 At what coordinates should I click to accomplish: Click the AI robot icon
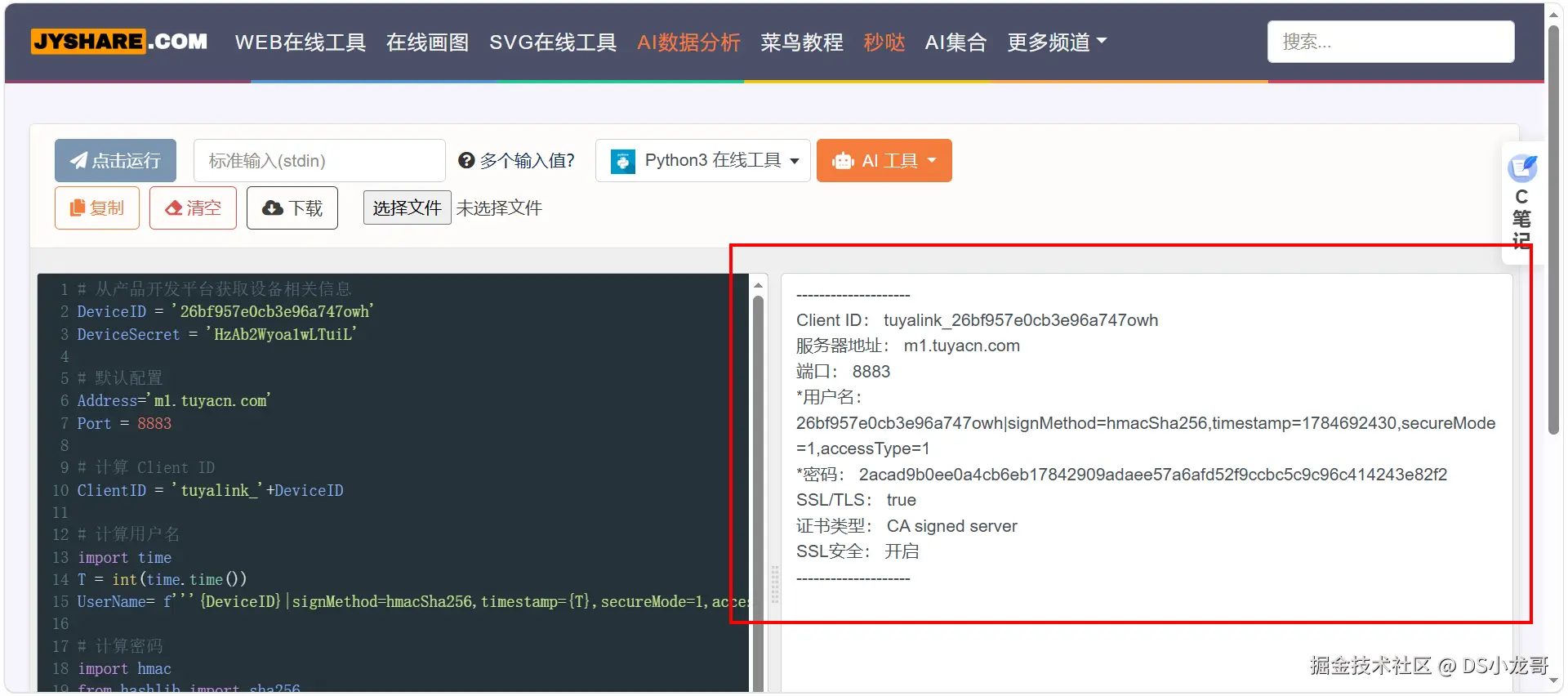click(x=843, y=161)
